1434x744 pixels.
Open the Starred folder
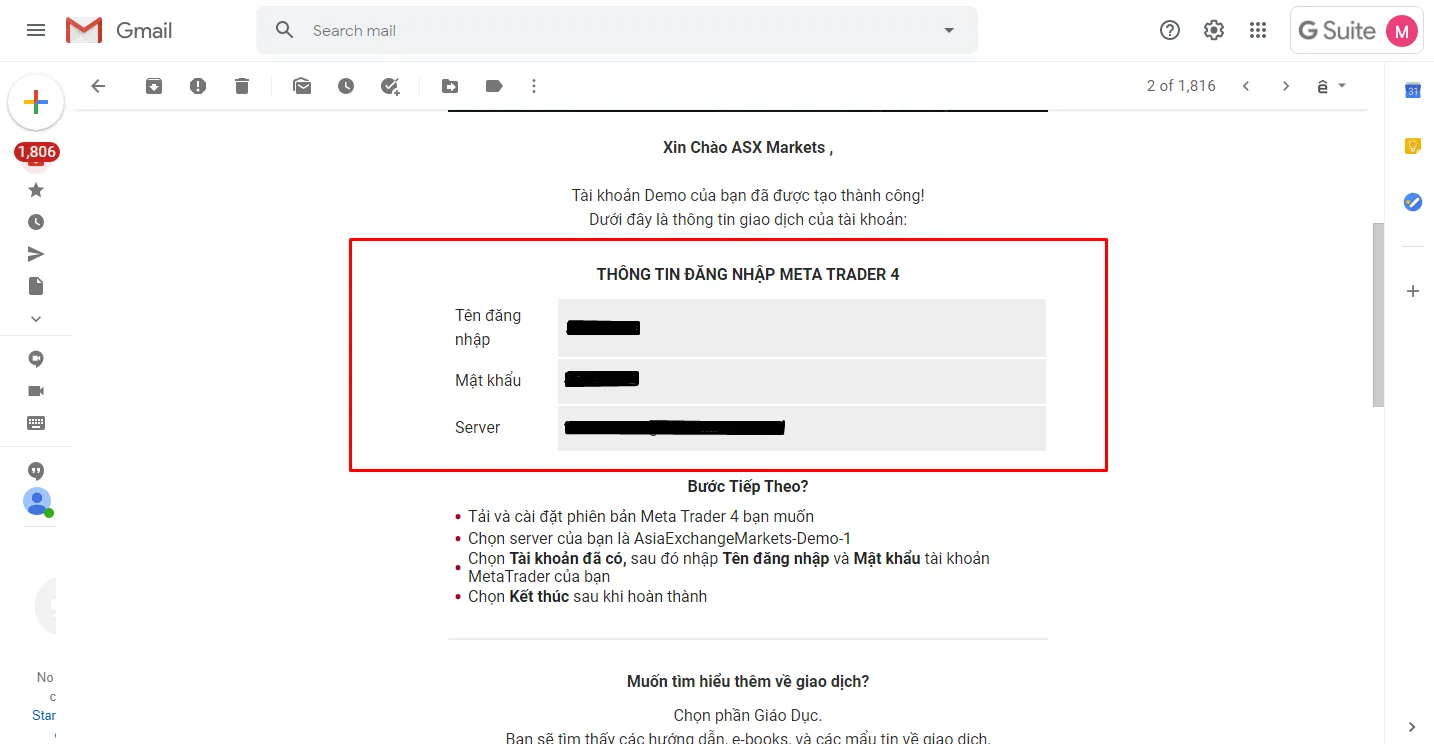coord(36,190)
